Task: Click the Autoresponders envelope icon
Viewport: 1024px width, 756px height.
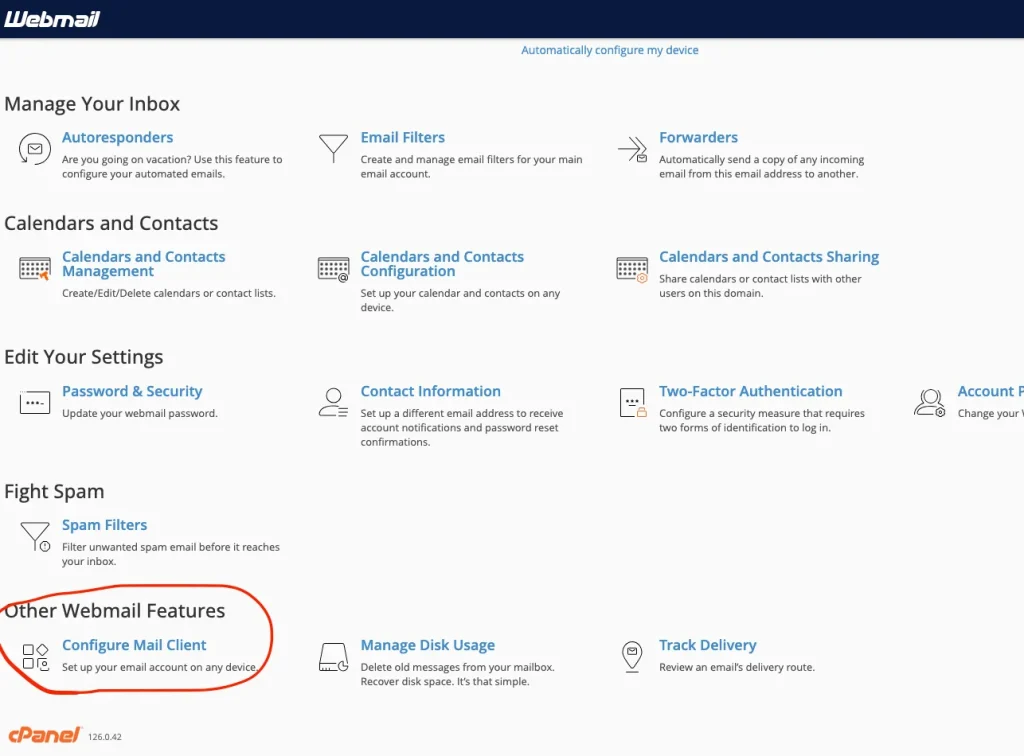Action: click(x=35, y=149)
